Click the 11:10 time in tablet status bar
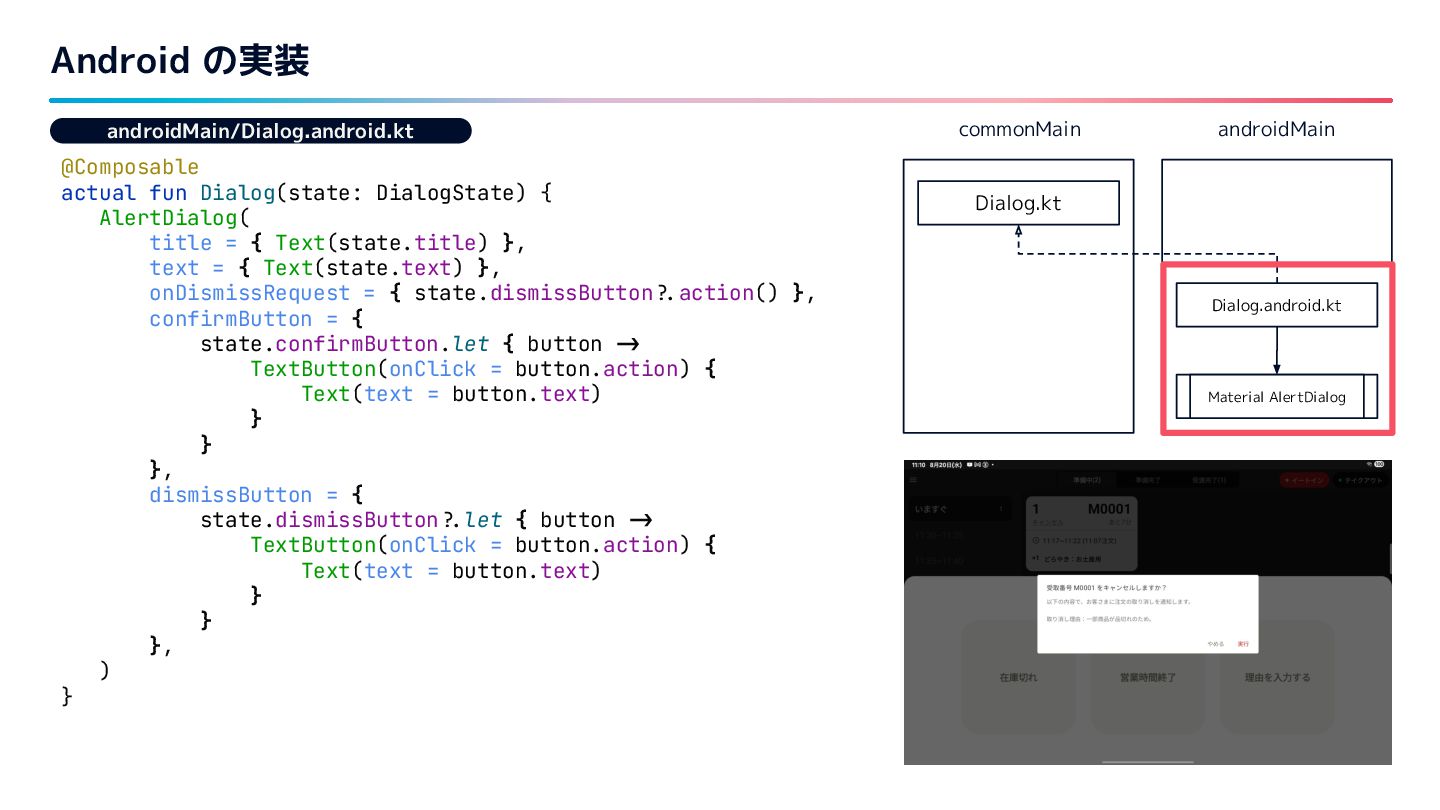 pos(918,464)
